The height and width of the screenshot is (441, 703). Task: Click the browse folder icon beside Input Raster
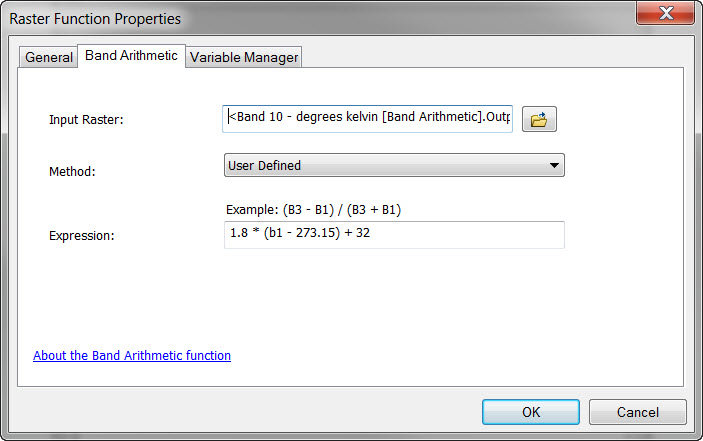click(x=539, y=119)
